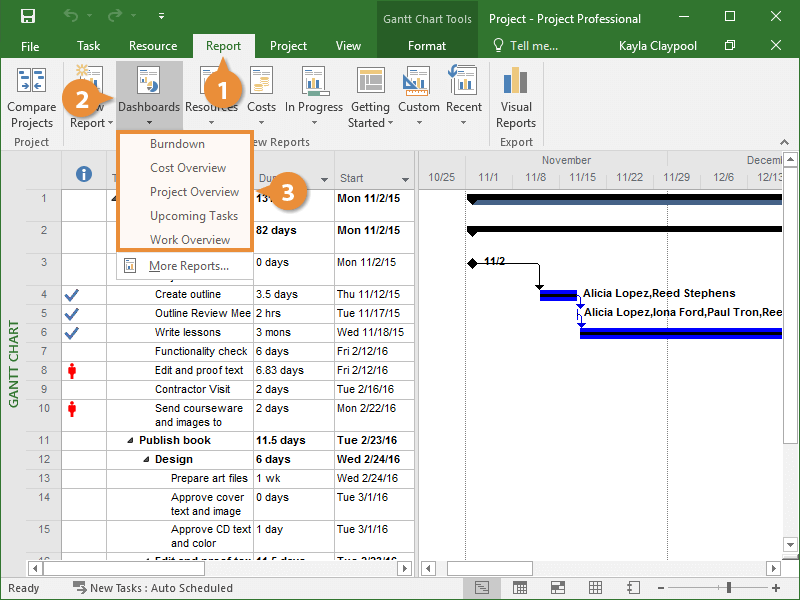Choose Burndown in the Dashboards list
The image size is (800, 600).
177,144
